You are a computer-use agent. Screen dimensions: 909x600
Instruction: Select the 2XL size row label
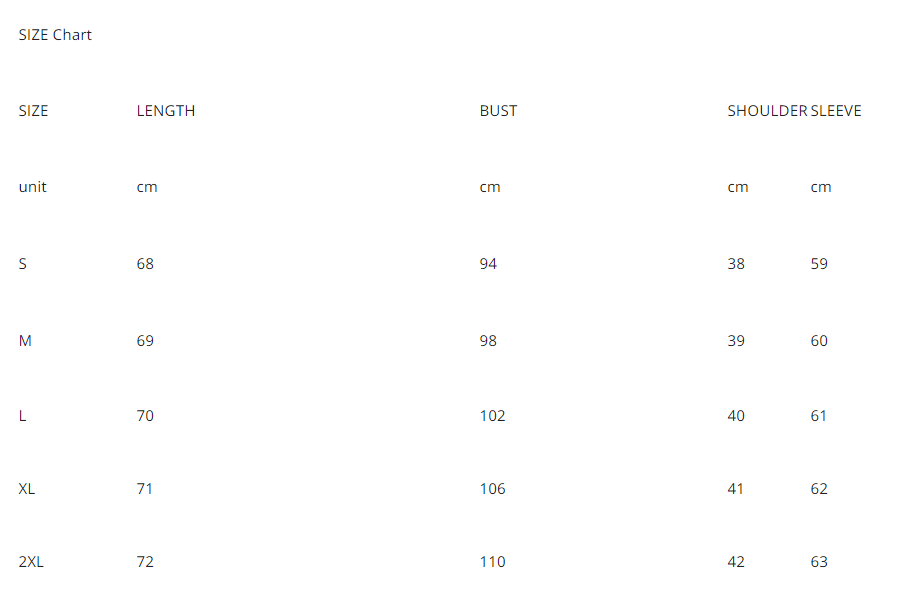pos(31,562)
